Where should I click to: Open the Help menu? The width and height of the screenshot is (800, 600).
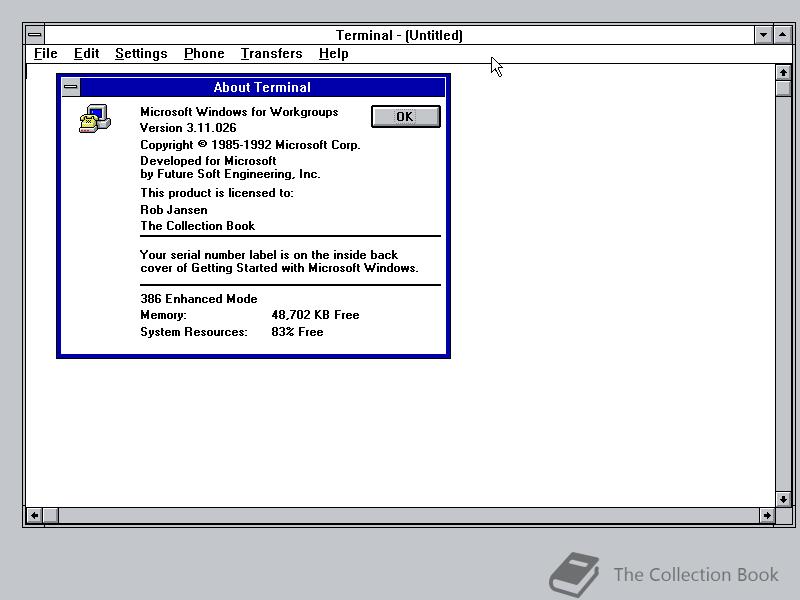334,54
